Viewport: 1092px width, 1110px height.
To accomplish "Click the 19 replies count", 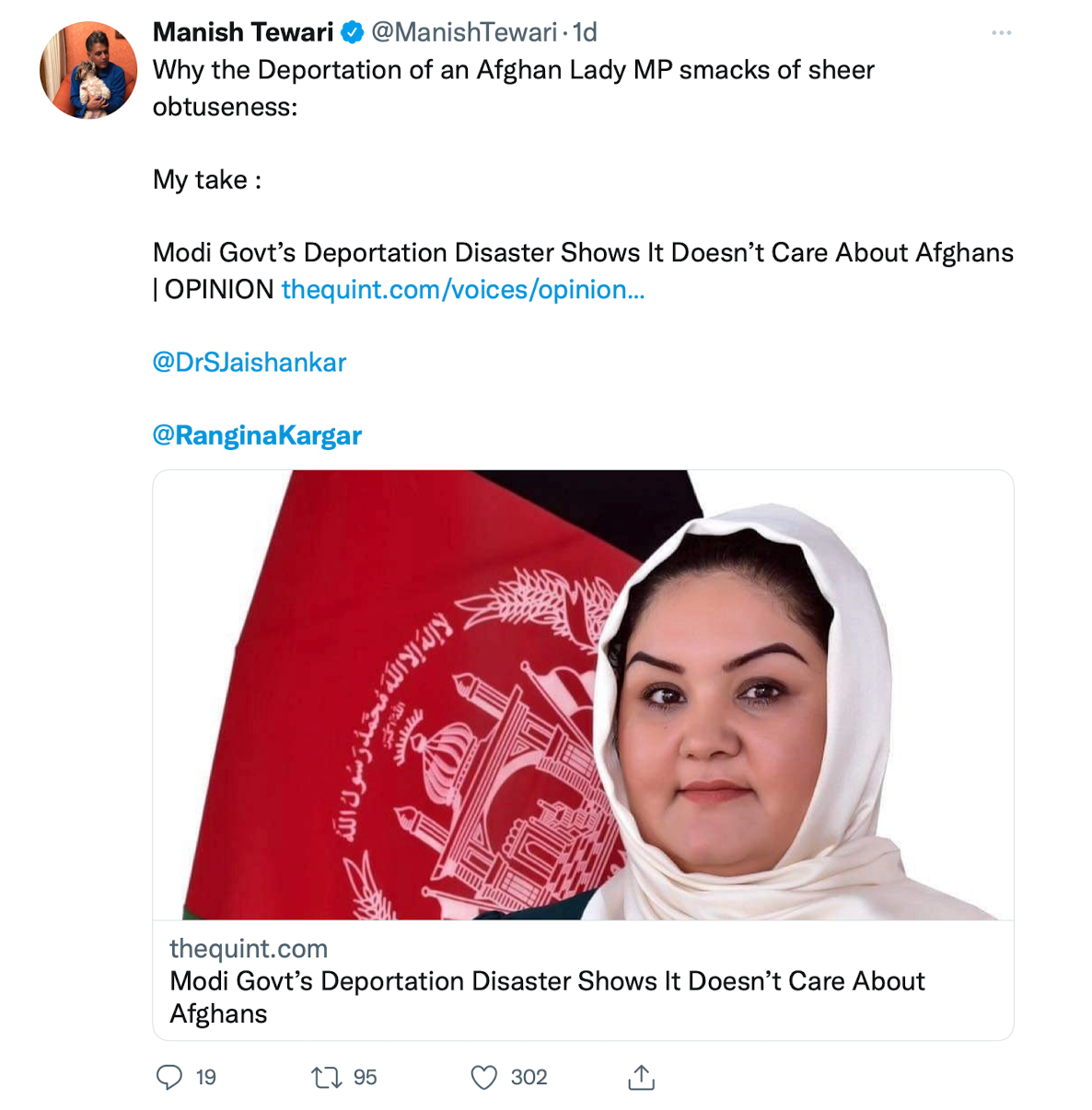I will tap(206, 1077).
